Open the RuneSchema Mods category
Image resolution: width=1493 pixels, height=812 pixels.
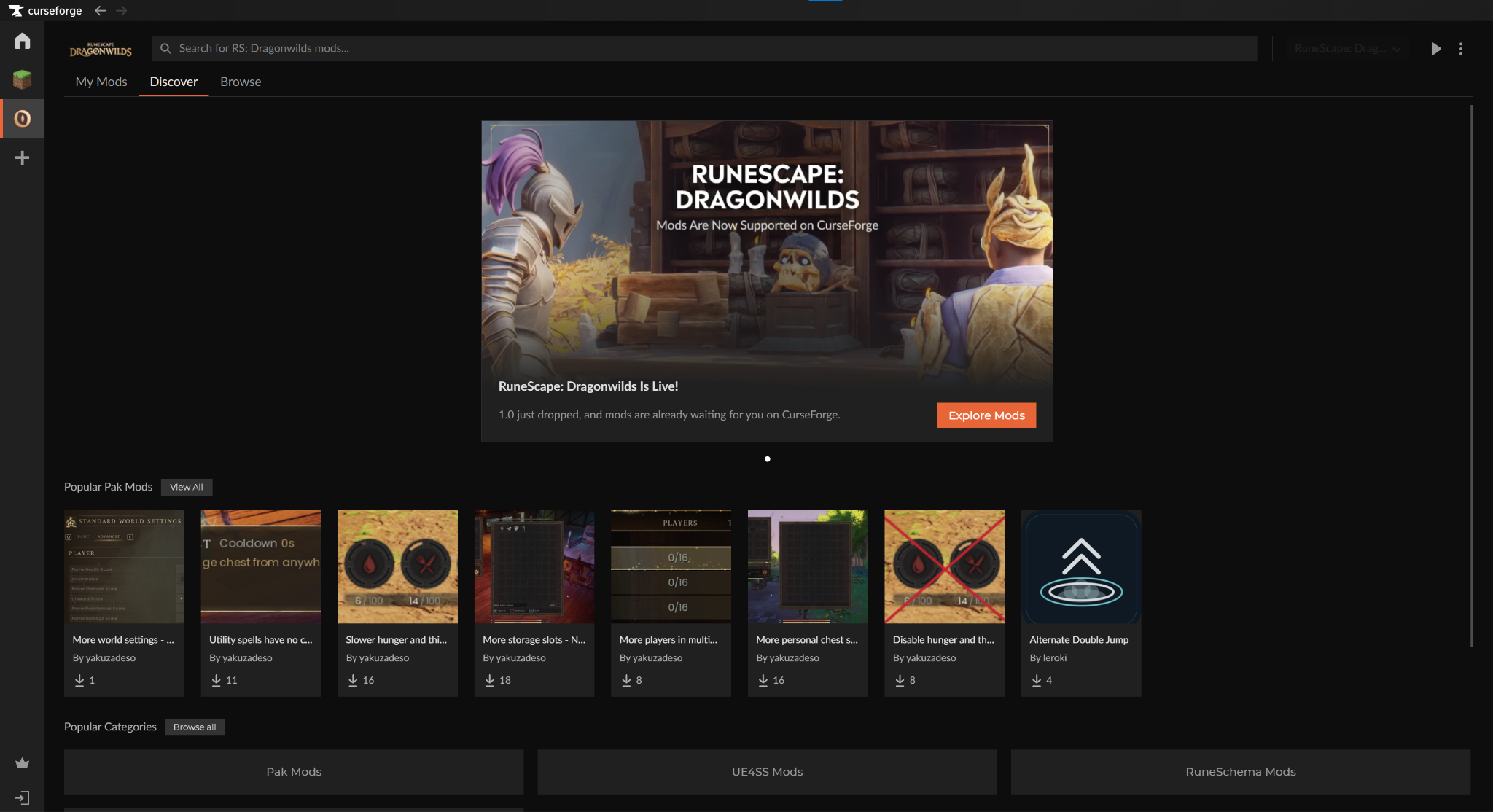click(x=1241, y=772)
